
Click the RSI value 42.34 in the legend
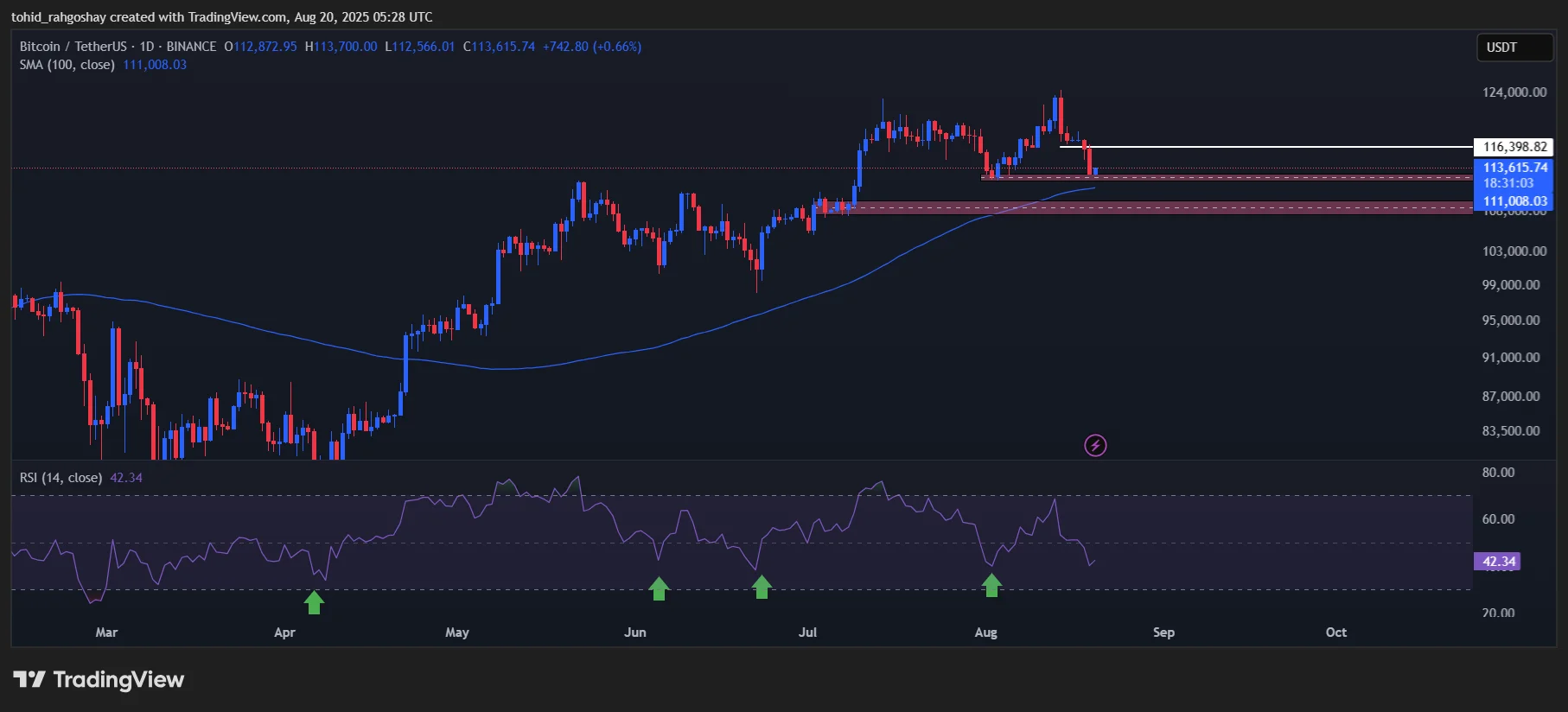pyautogui.click(x=126, y=478)
